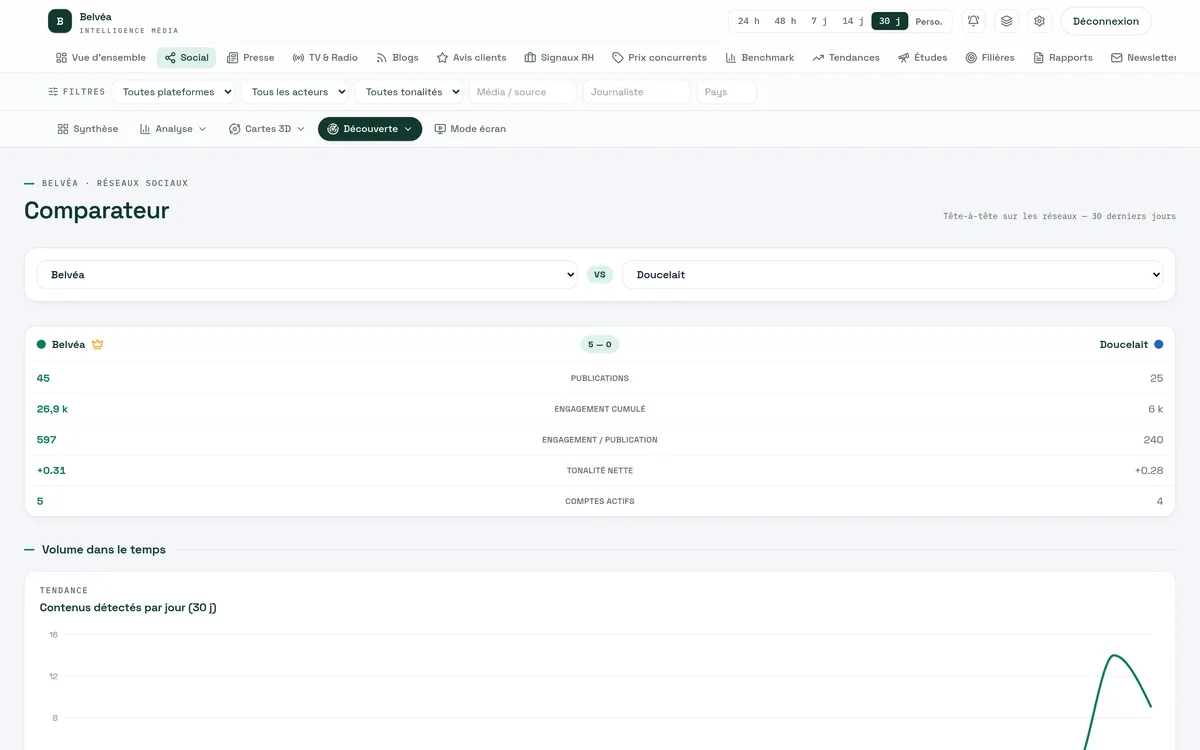Click the Analyse chart icon

point(145,129)
